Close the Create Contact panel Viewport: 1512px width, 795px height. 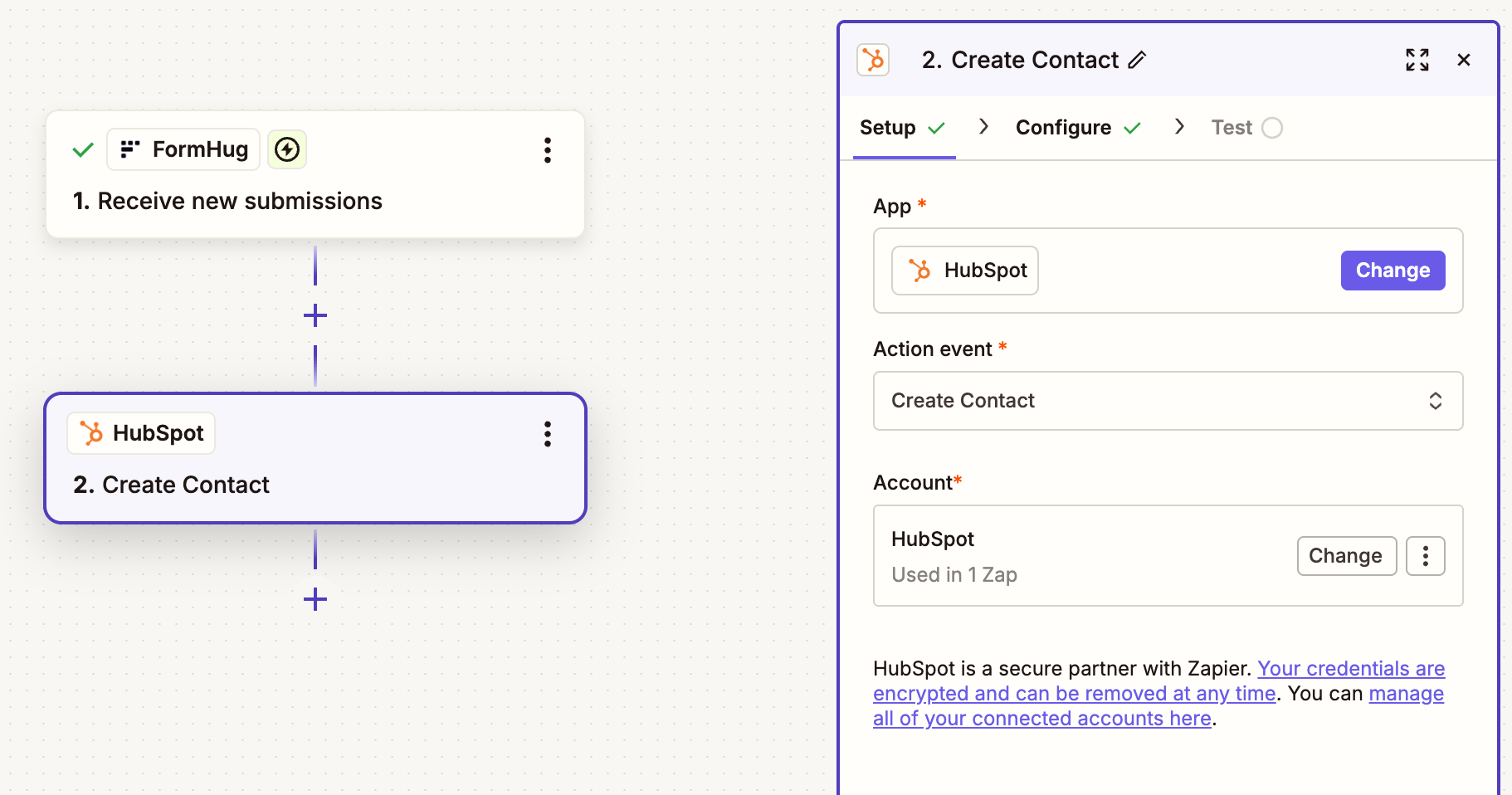coord(1464,60)
